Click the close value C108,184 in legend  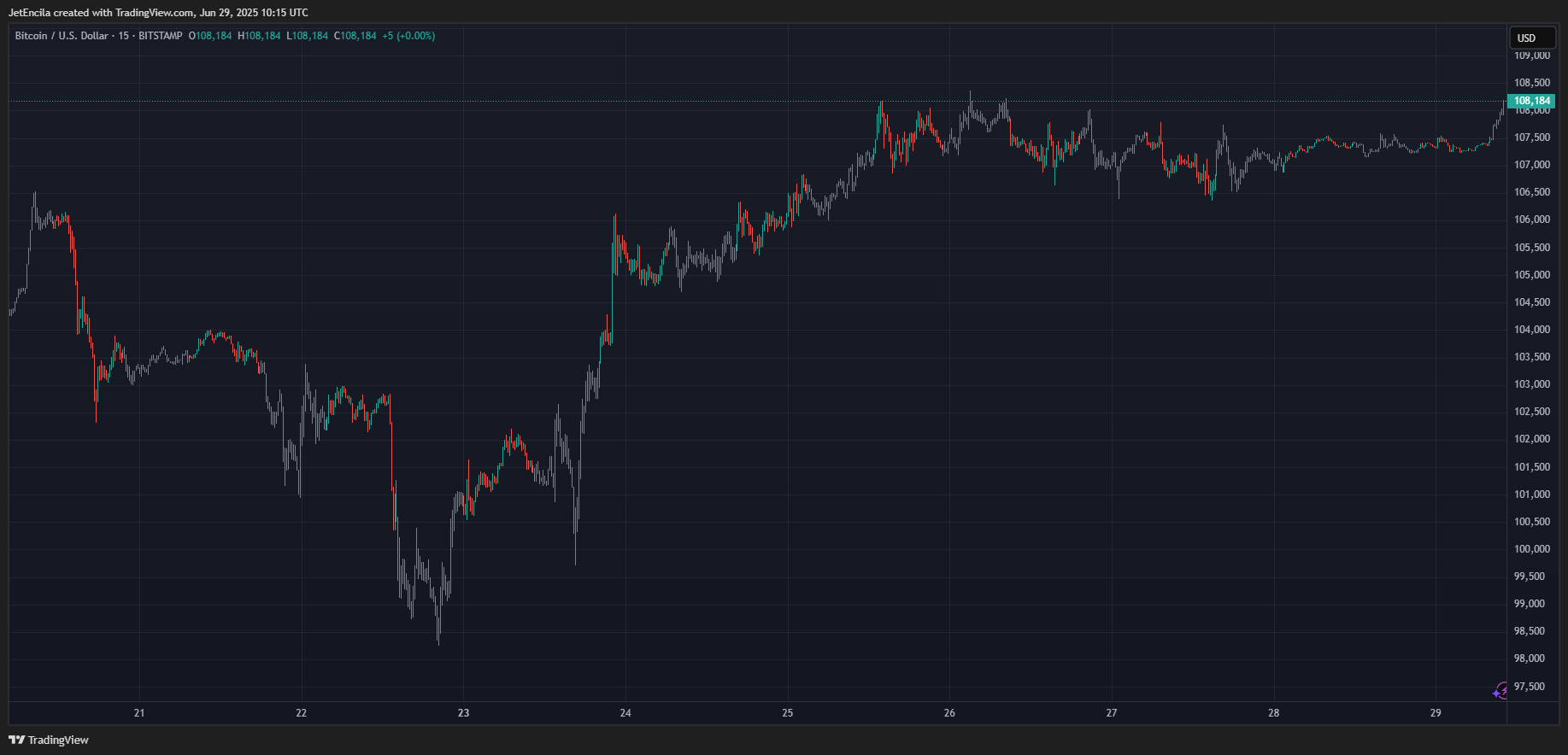coord(355,36)
